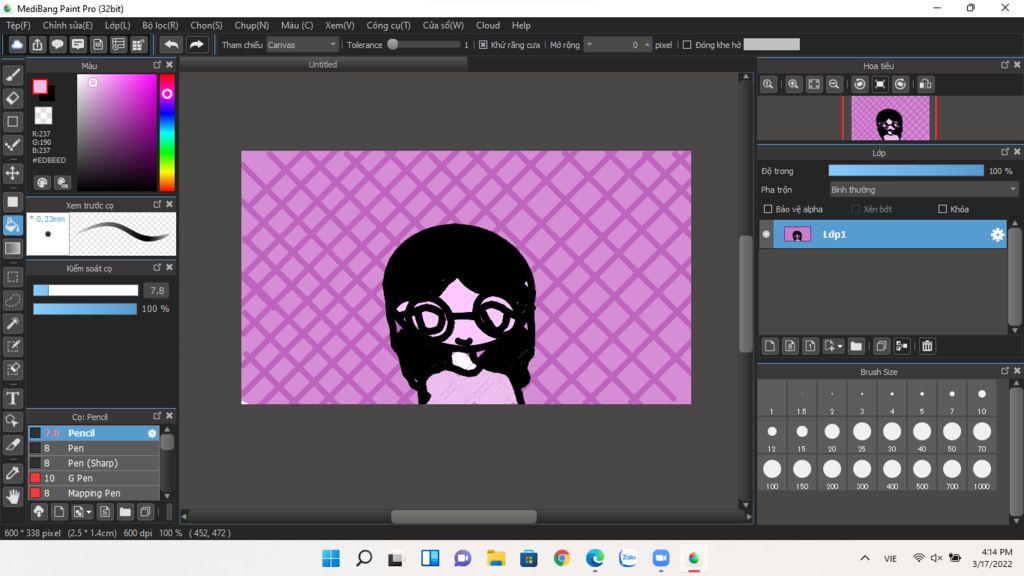1024x576 pixels.
Task: Check the Bảo vệ alpha option
Action: [x=768, y=209]
